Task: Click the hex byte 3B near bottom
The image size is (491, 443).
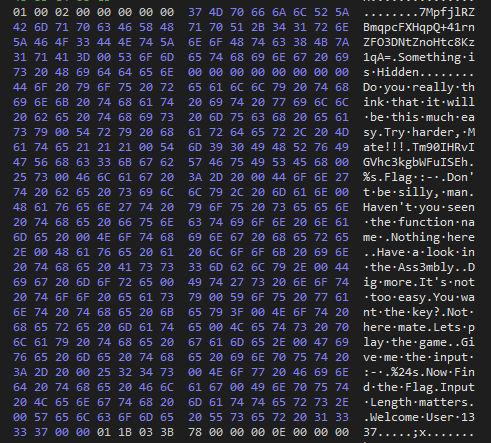Action: coord(167,432)
